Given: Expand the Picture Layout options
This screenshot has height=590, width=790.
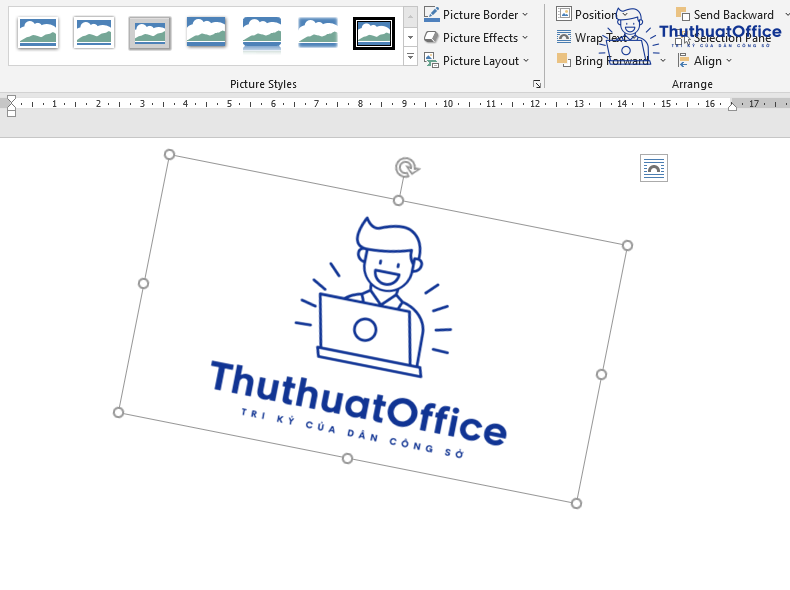Looking at the screenshot, I should coord(475,61).
